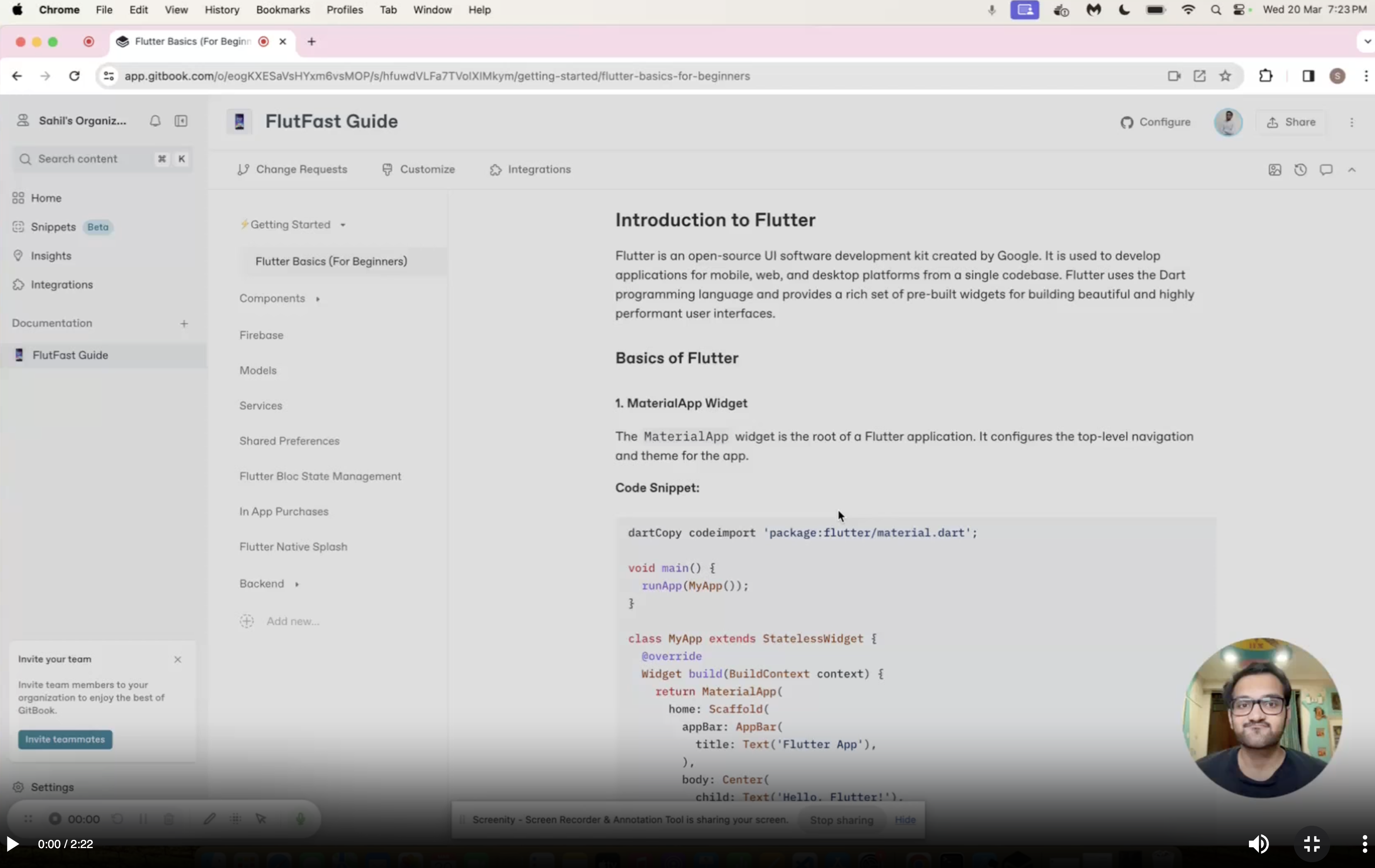Open Integrations in the left sidebar
Image resolution: width=1375 pixels, height=868 pixels.
(x=53, y=285)
